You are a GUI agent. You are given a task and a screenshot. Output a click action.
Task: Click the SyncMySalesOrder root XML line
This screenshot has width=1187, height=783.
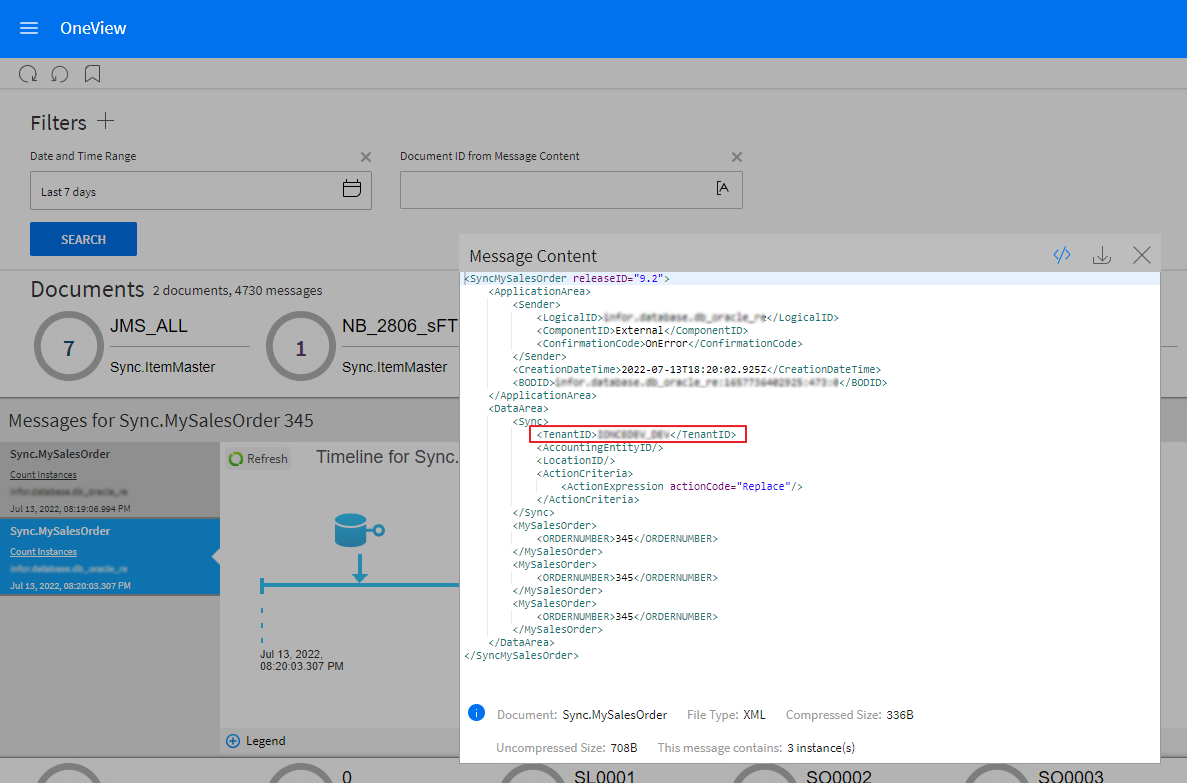coord(567,278)
